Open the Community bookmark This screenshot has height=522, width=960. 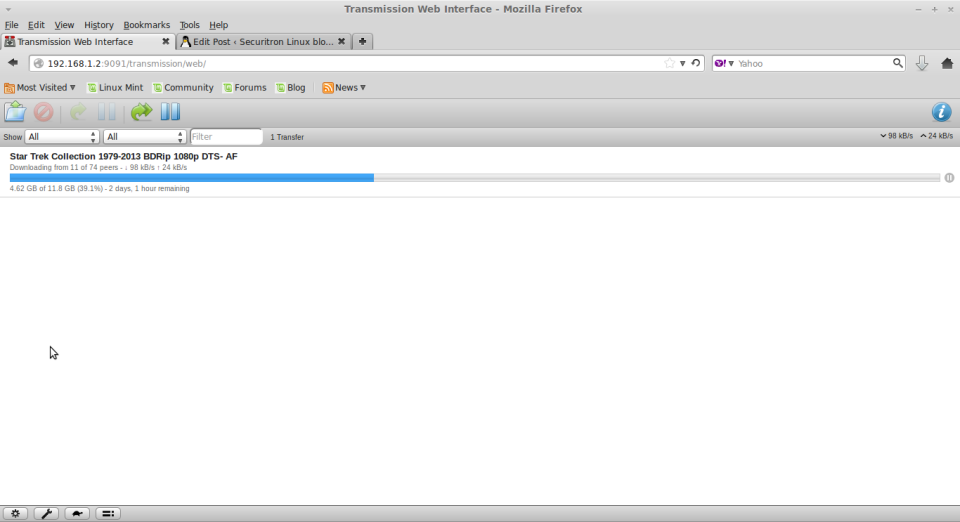[183, 88]
